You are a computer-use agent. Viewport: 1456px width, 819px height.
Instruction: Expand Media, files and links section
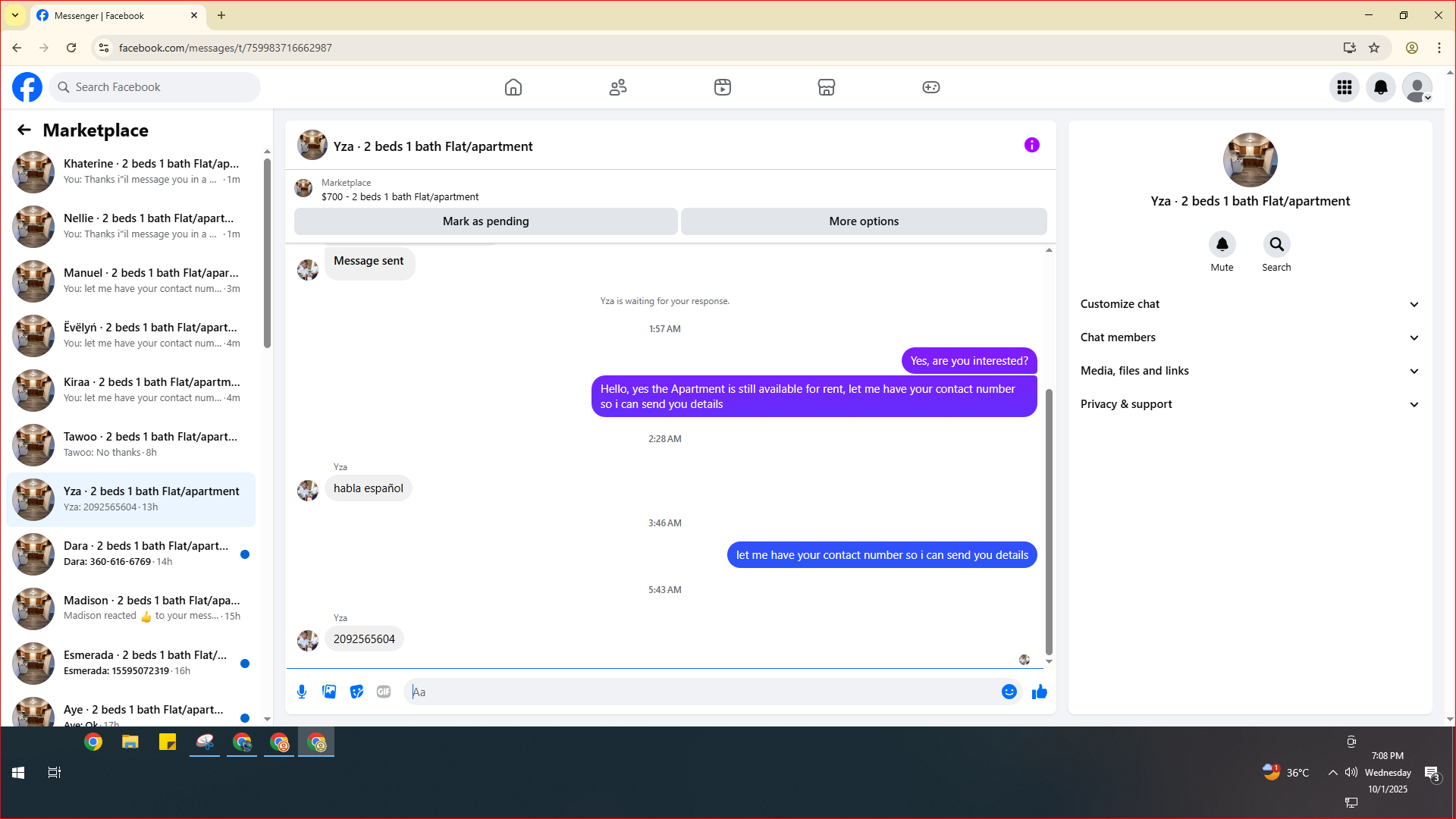pos(1250,371)
